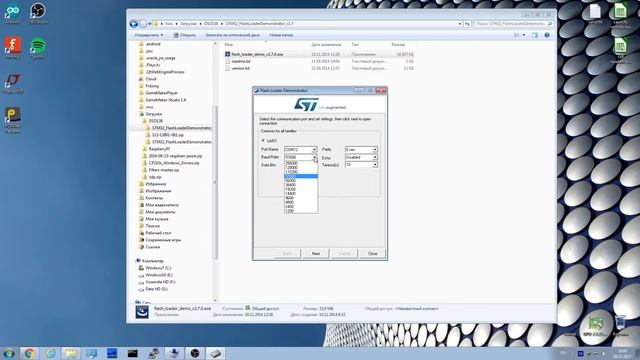Viewport: 640px width, 360px height.
Task: Open the Timeout(s) dropdown
Action: (361, 164)
